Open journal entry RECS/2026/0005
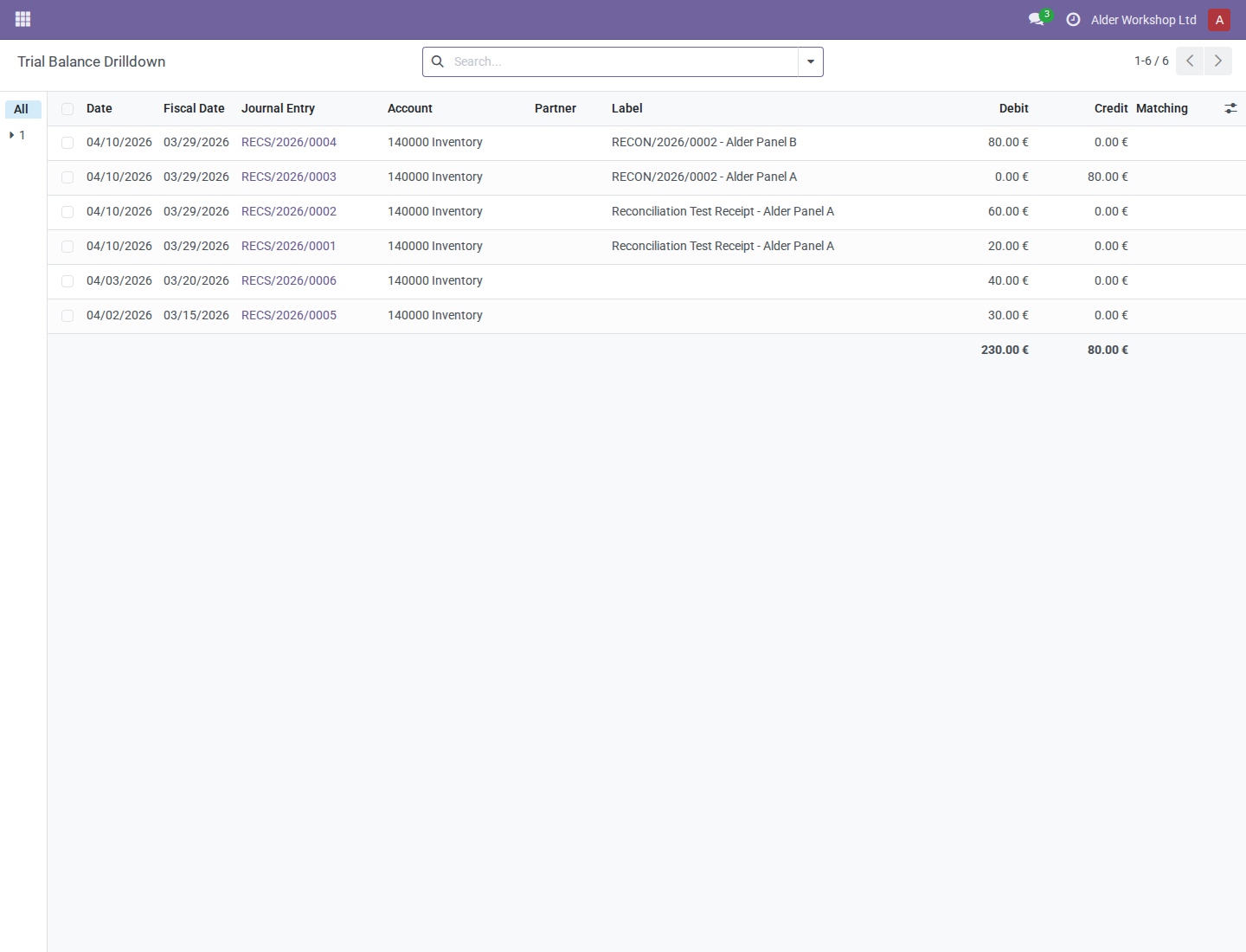 (289, 315)
